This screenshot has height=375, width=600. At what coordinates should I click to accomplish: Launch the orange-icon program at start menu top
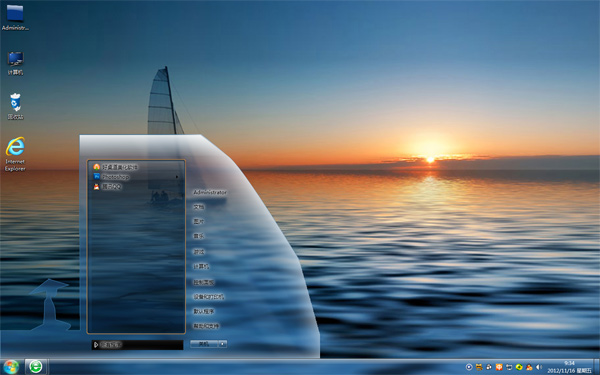(115, 167)
